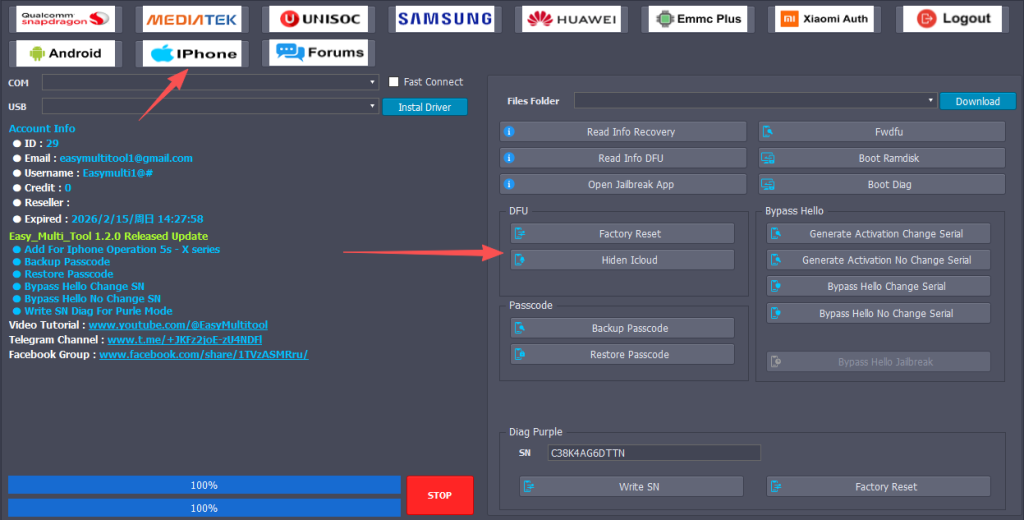
Task: Click the Backup Passcode button
Action: [622, 328]
